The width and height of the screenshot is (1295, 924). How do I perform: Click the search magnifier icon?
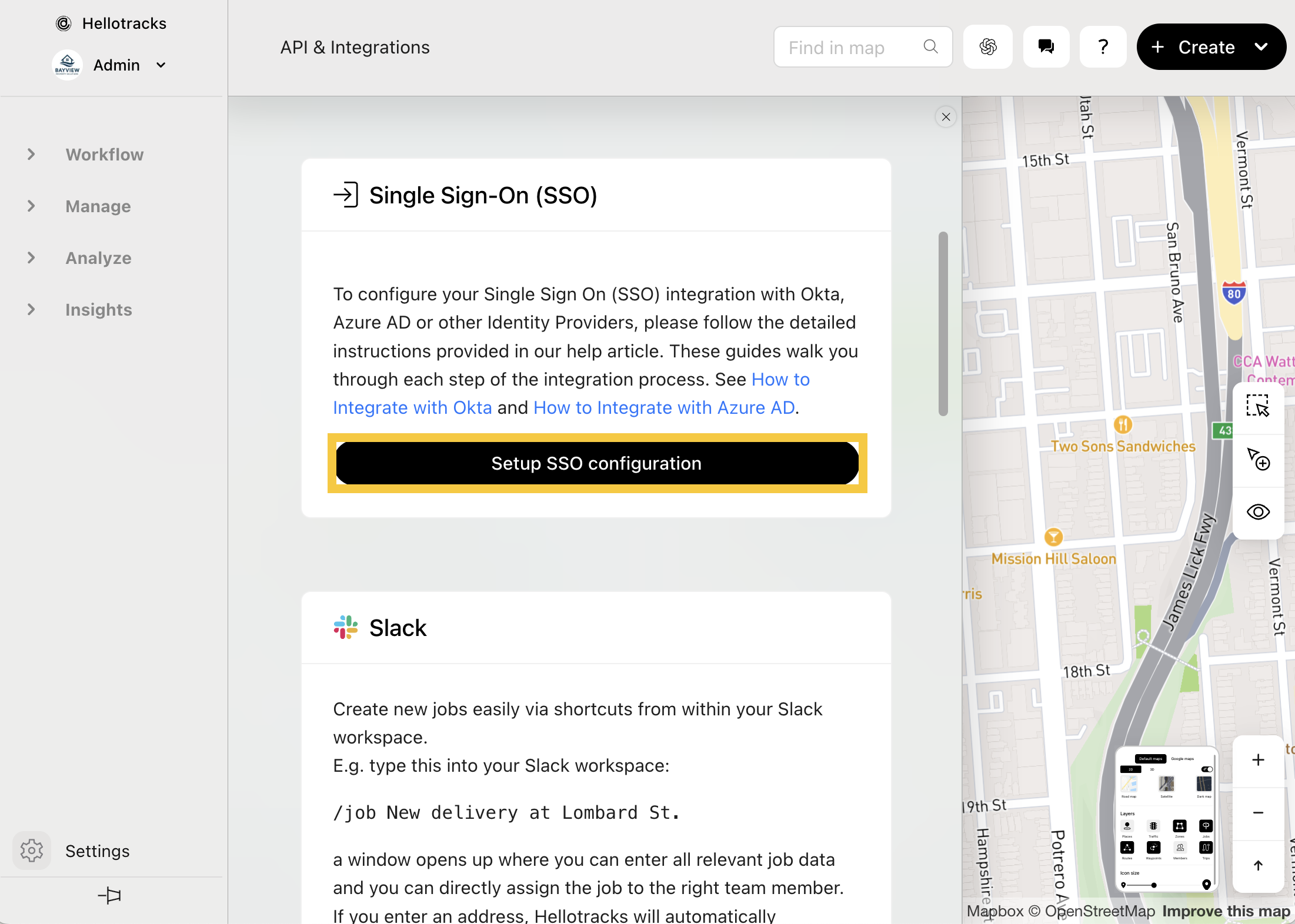[930, 46]
